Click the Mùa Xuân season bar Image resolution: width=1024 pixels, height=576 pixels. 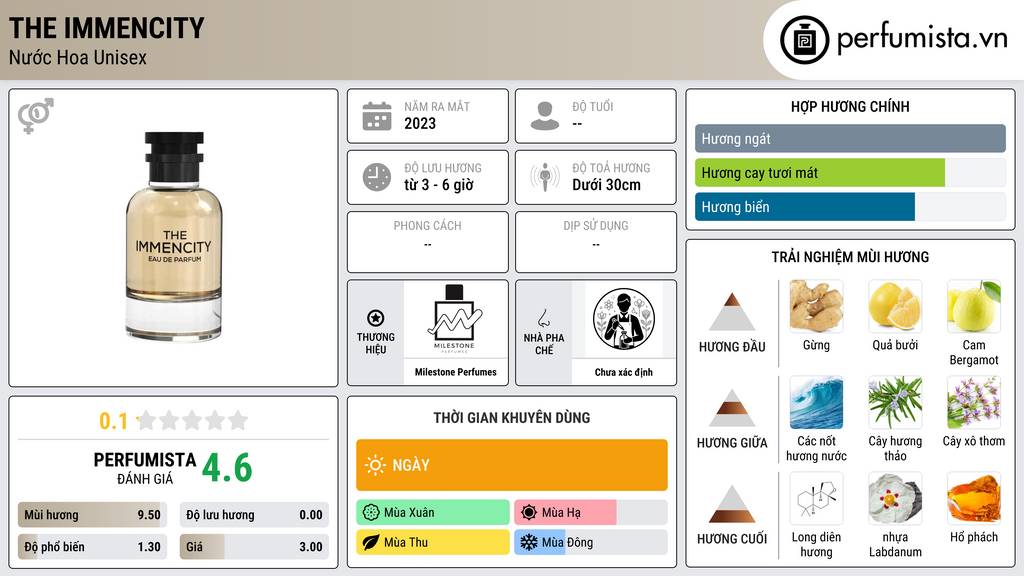pyautogui.click(x=433, y=512)
